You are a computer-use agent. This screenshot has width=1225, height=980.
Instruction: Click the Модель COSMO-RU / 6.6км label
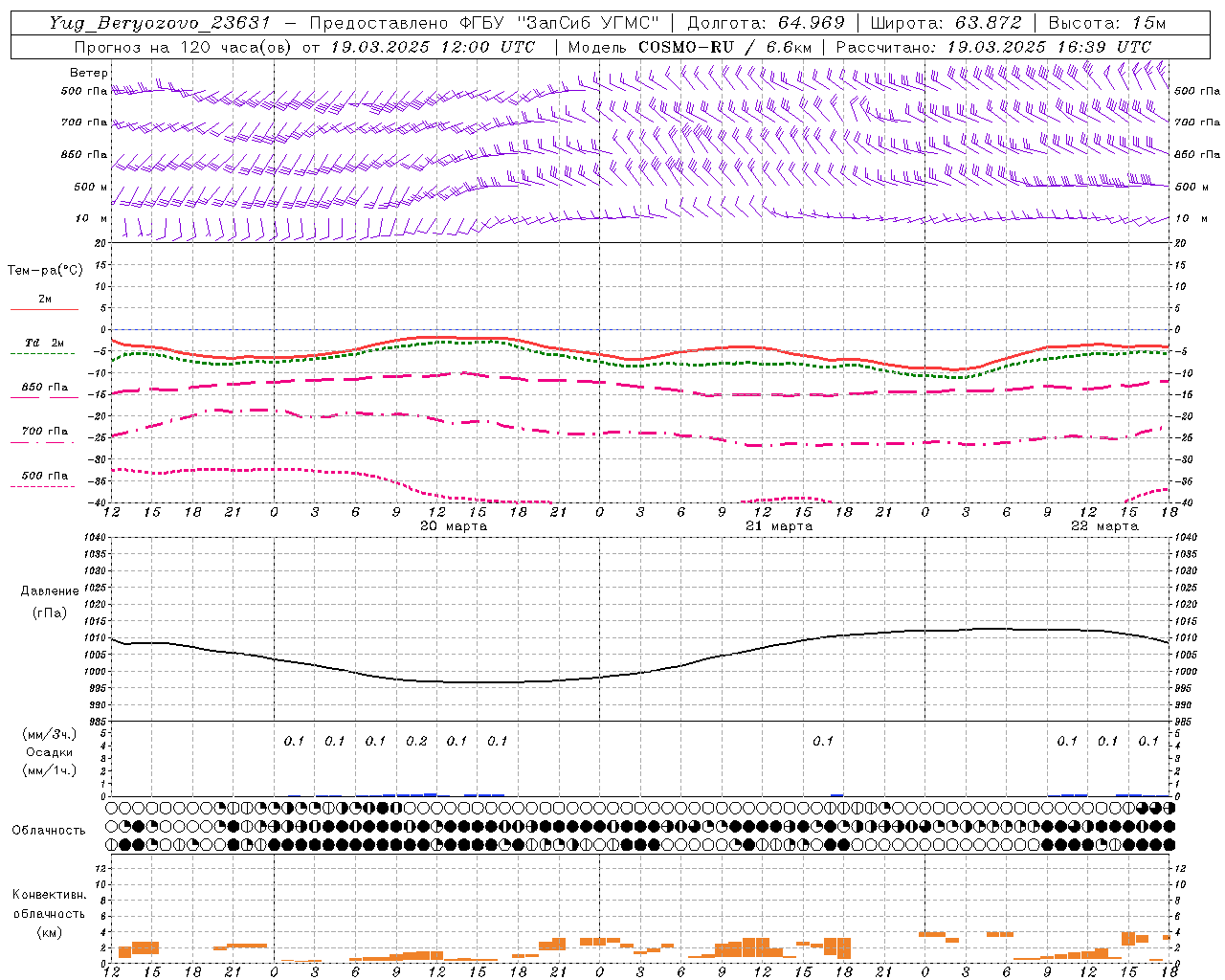coord(689,47)
